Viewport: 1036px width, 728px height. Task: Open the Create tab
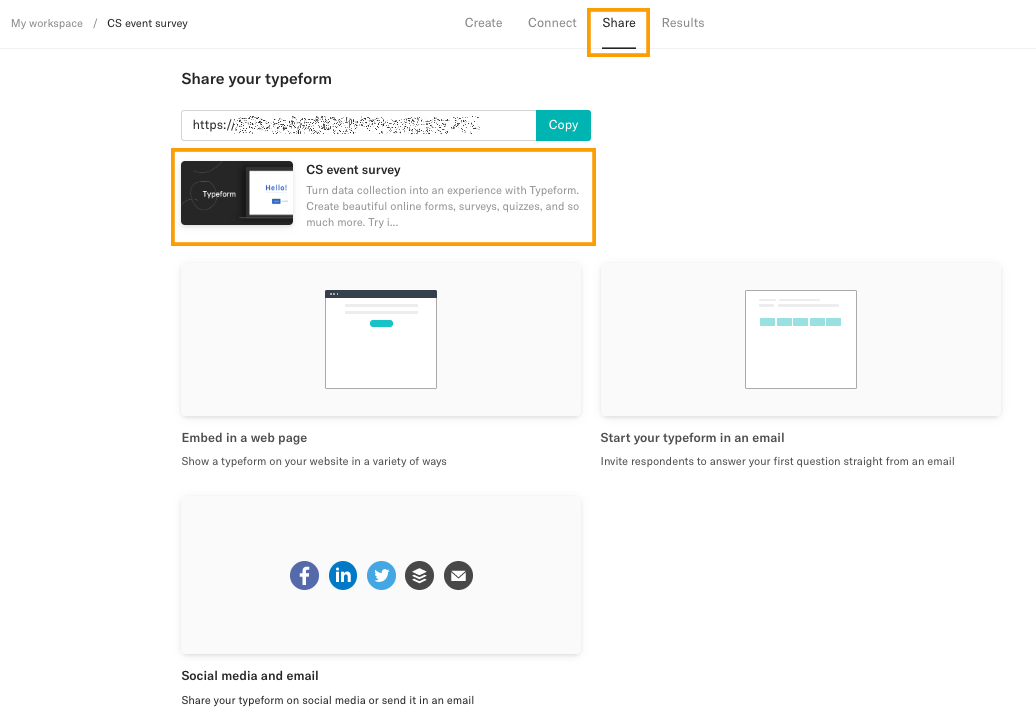[x=483, y=23]
